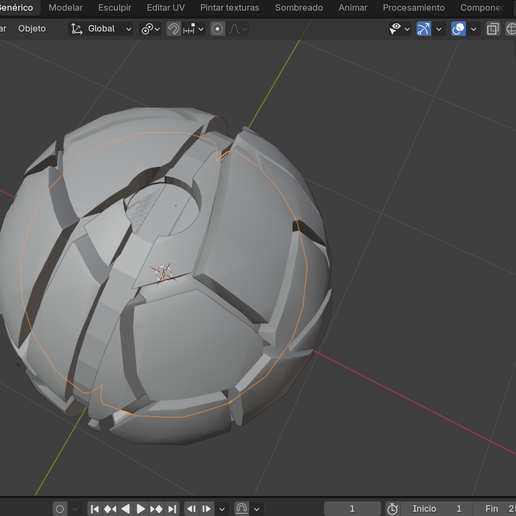The image size is (516, 516).
Task: Jump to the timeline end frame
Action: (x=172, y=509)
